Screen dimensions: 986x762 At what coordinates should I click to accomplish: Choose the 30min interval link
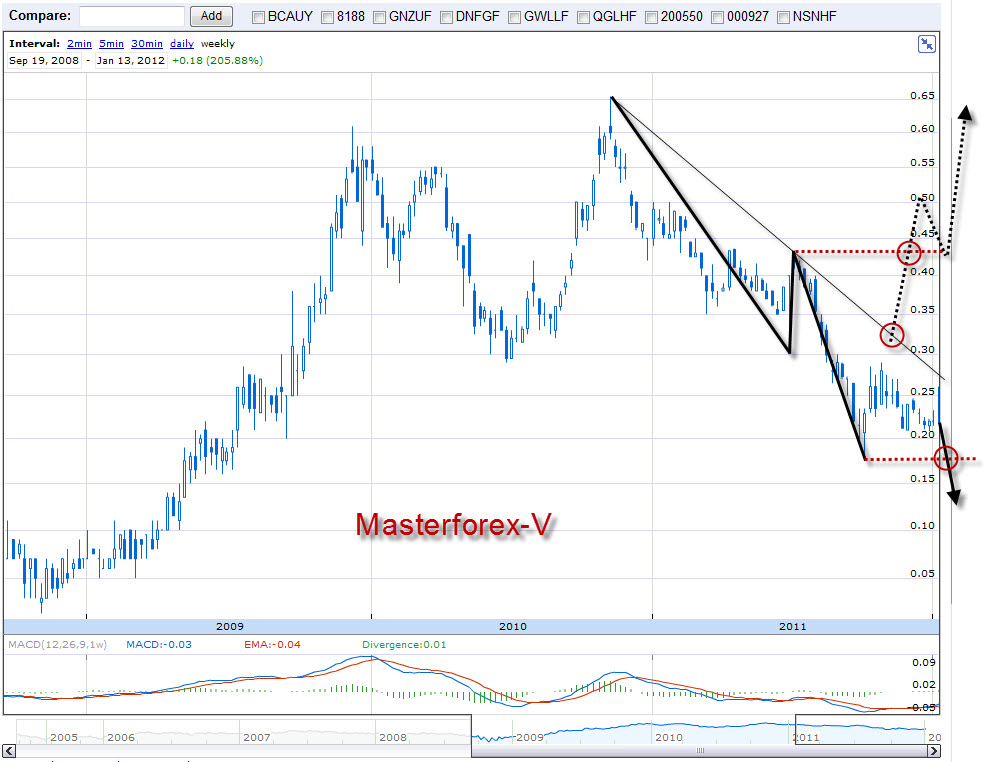click(x=147, y=43)
